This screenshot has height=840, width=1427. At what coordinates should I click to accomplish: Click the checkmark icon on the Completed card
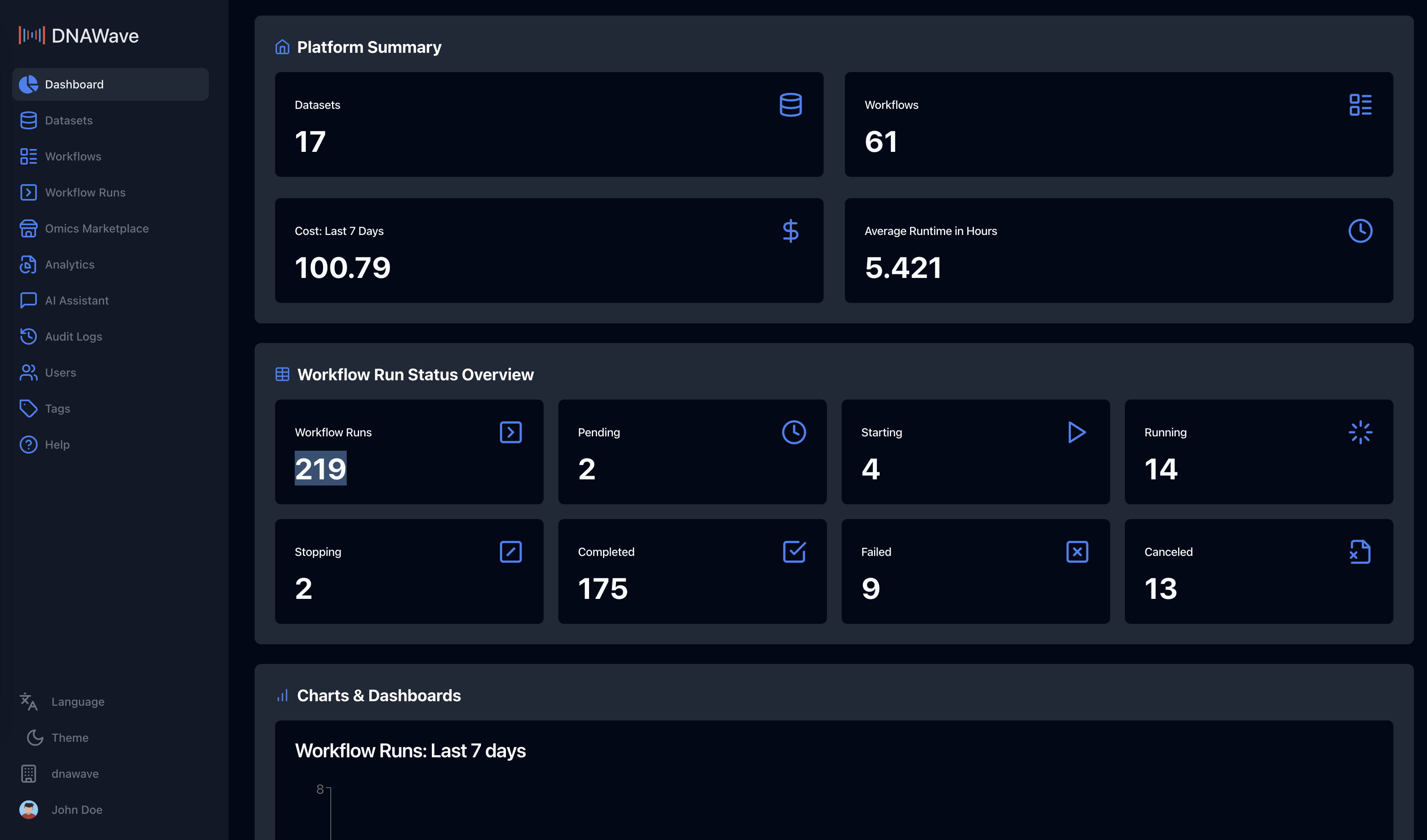[794, 551]
